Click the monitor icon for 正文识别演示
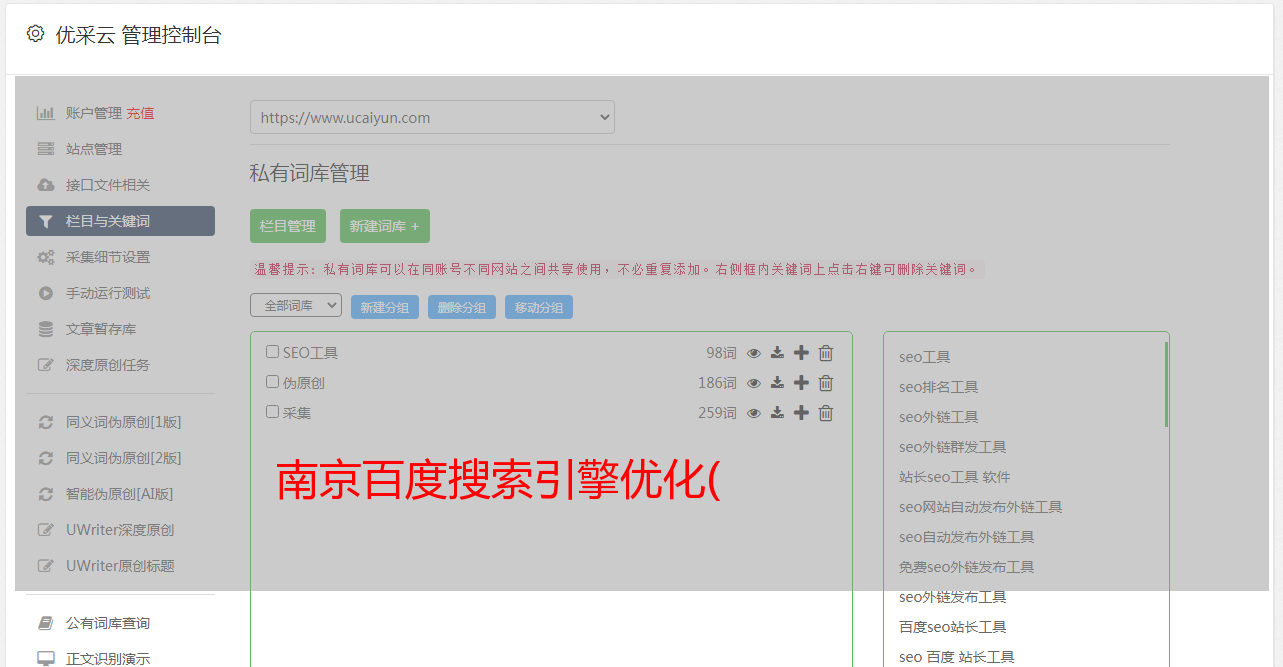The width and height of the screenshot is (1283, 667). (45, 659)
